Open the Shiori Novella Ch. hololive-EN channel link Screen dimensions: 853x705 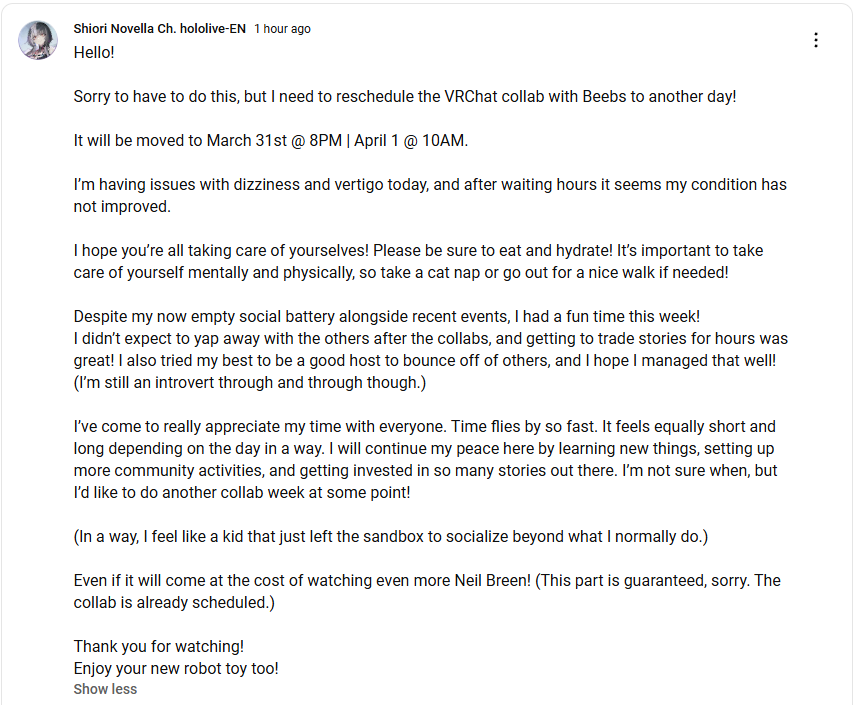(x=159, y=29)
